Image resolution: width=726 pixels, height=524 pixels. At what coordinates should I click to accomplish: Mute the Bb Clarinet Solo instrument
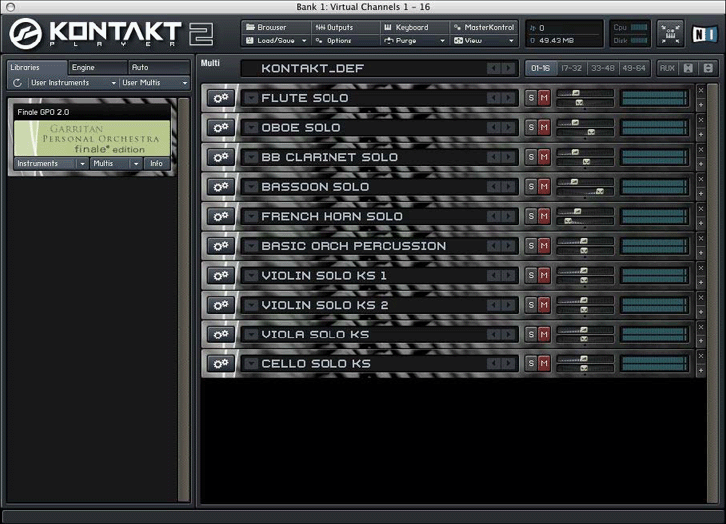pos(544,157)
